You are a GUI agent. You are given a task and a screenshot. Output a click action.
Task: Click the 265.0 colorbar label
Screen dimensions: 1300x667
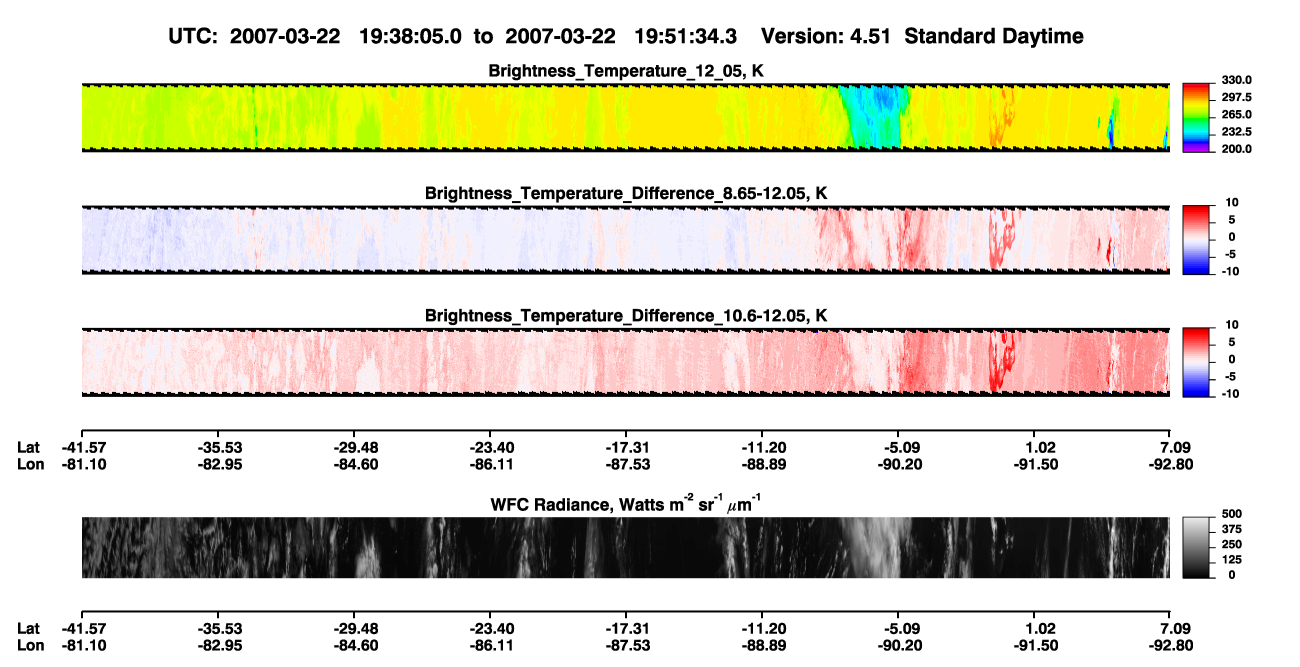pyautogui.click(x=1236, y=115)
